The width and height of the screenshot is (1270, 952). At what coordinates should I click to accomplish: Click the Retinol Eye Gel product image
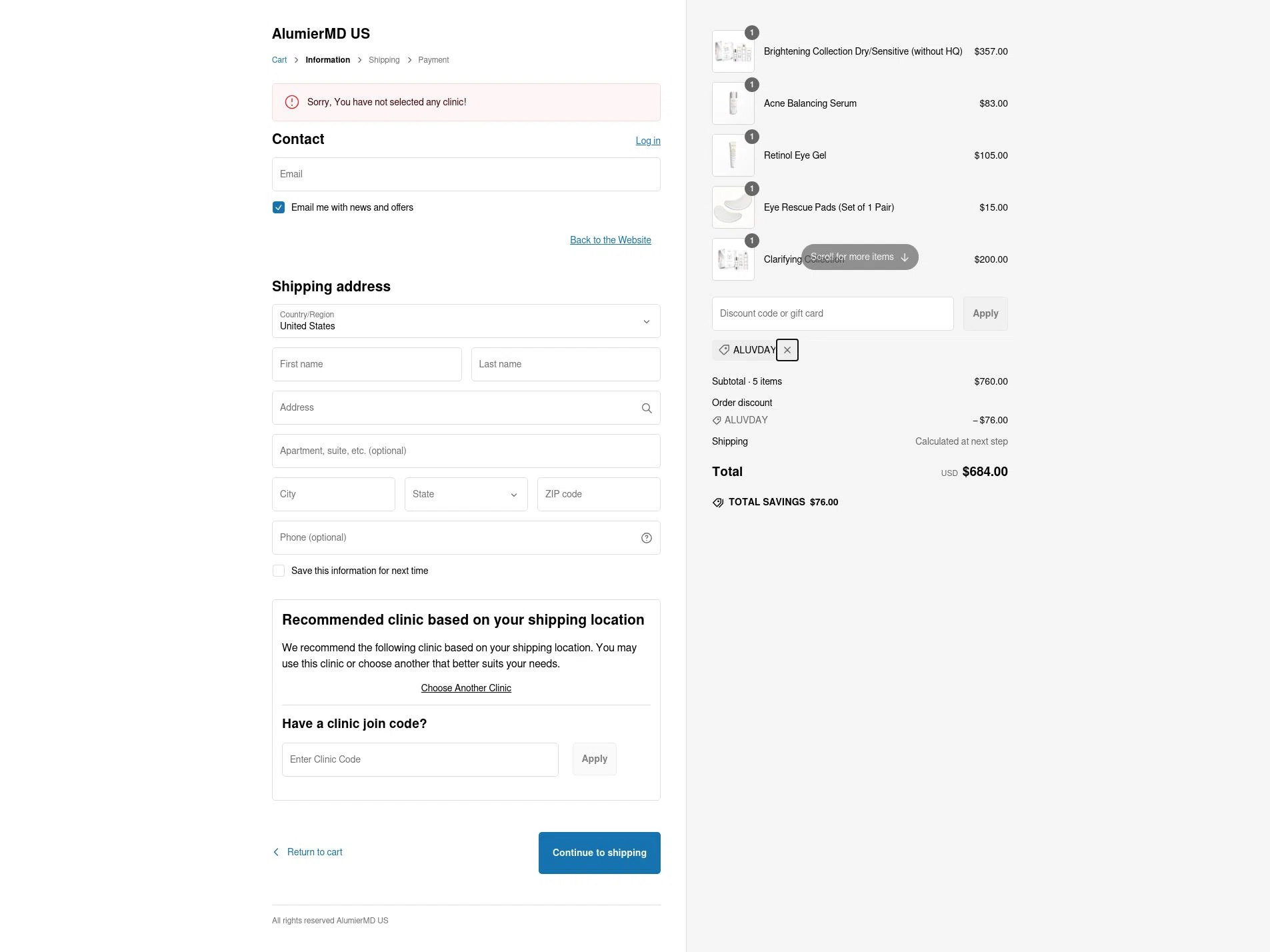coord(733,155)
